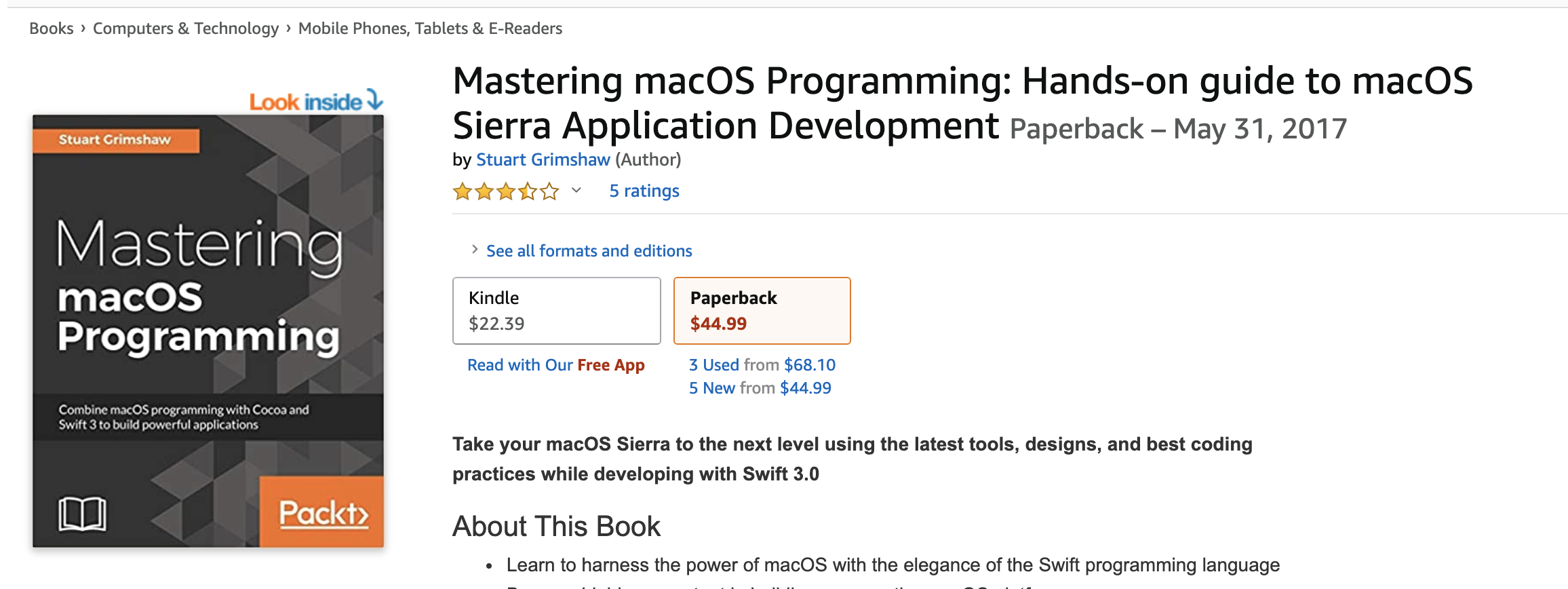This screenshot has height=589, width=1568.
Task: Click See all formats and editions
Action: tap(589, 251)
